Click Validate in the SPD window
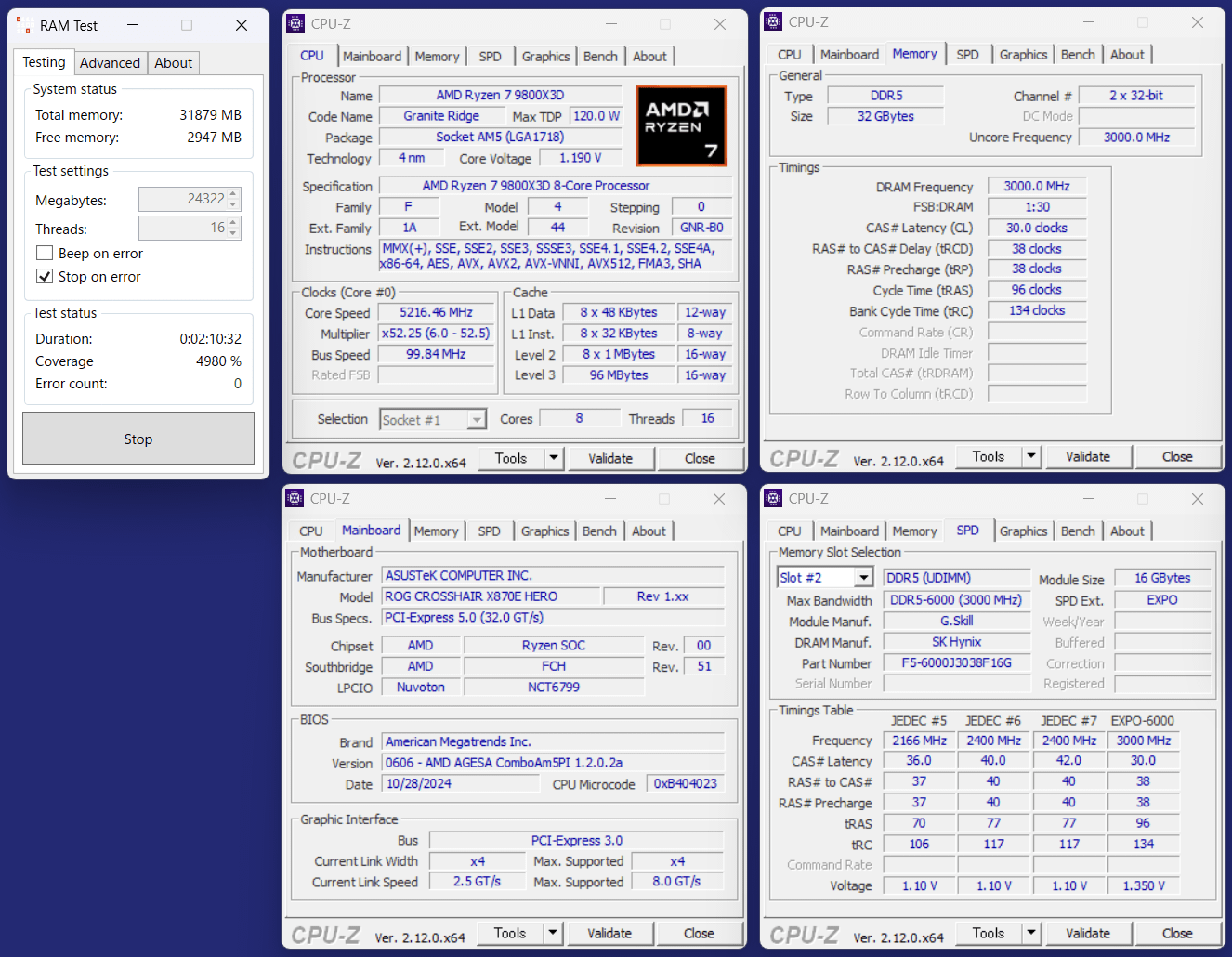The width and height of the screenshot is (1232, 957). (1088, 934)
